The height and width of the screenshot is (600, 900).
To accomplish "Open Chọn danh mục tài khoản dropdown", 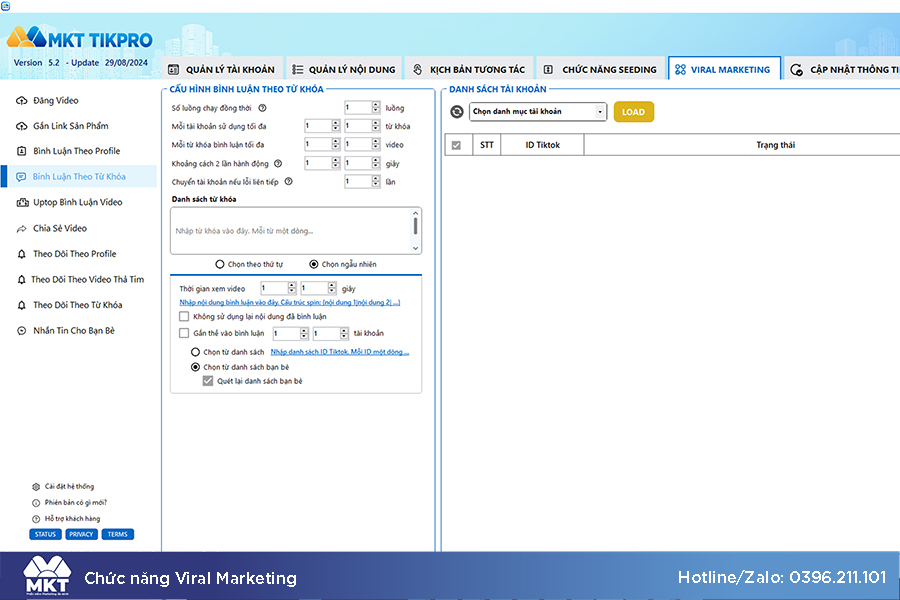I will click(x=538, y=111).
